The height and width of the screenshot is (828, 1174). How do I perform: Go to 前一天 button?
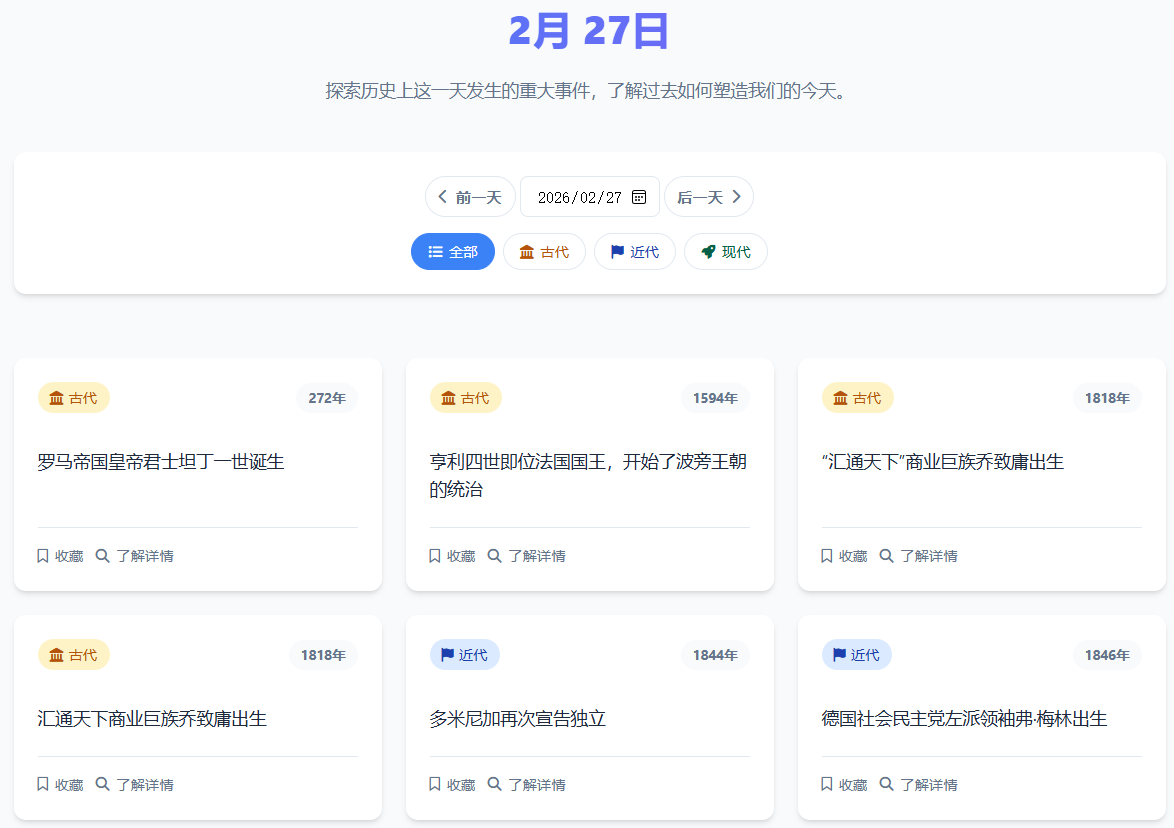pyautogui.click(x=470, y=197)
